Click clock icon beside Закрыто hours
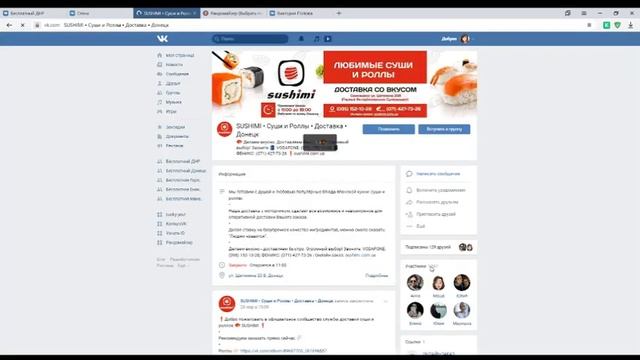This screenshot has height=360, width=640. point(222,265)
